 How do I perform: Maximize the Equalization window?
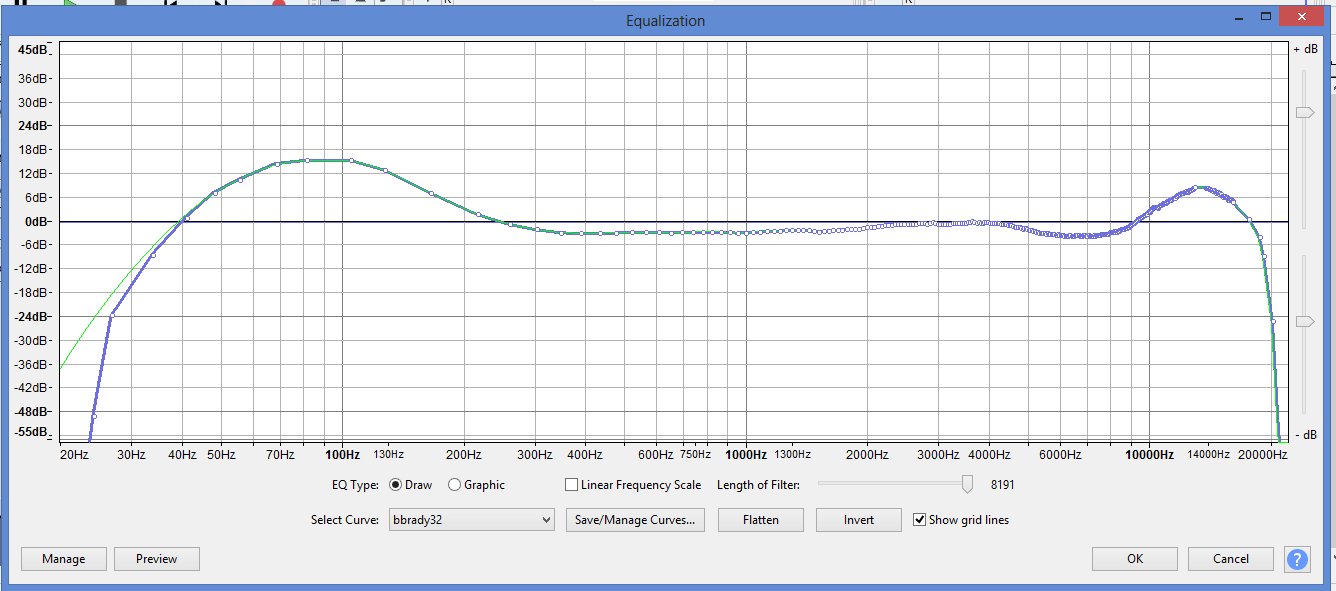point(1266,17)
